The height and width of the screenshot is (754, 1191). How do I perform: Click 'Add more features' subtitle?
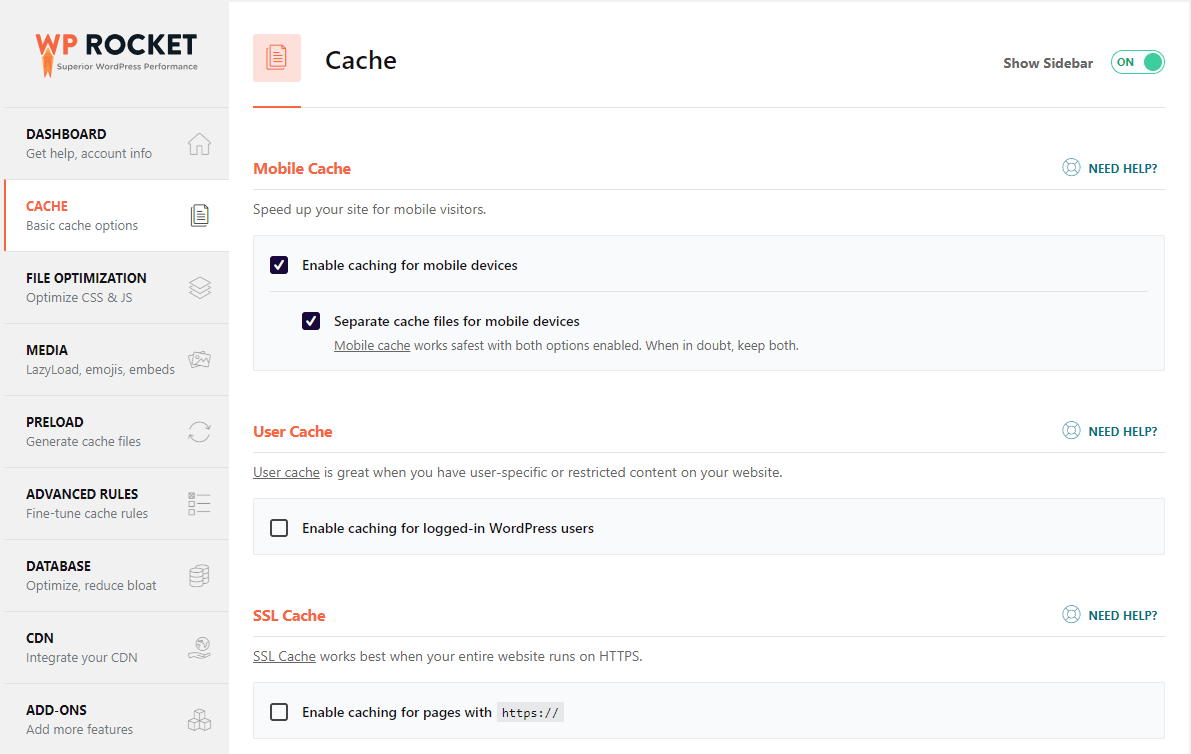[x=79, y=730]
